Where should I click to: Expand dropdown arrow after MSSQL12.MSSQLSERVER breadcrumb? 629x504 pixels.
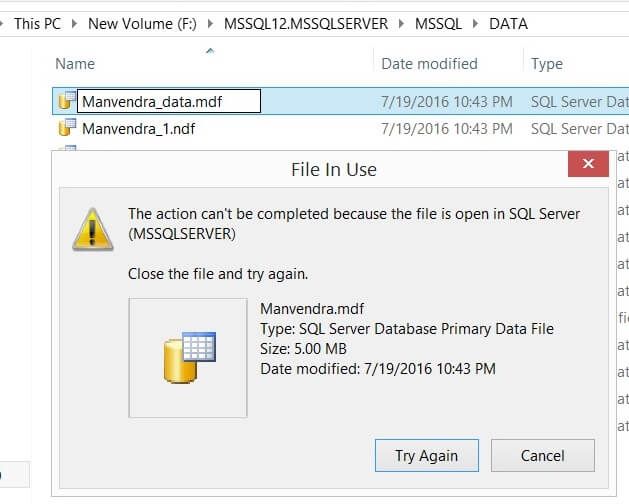(401, 24)
